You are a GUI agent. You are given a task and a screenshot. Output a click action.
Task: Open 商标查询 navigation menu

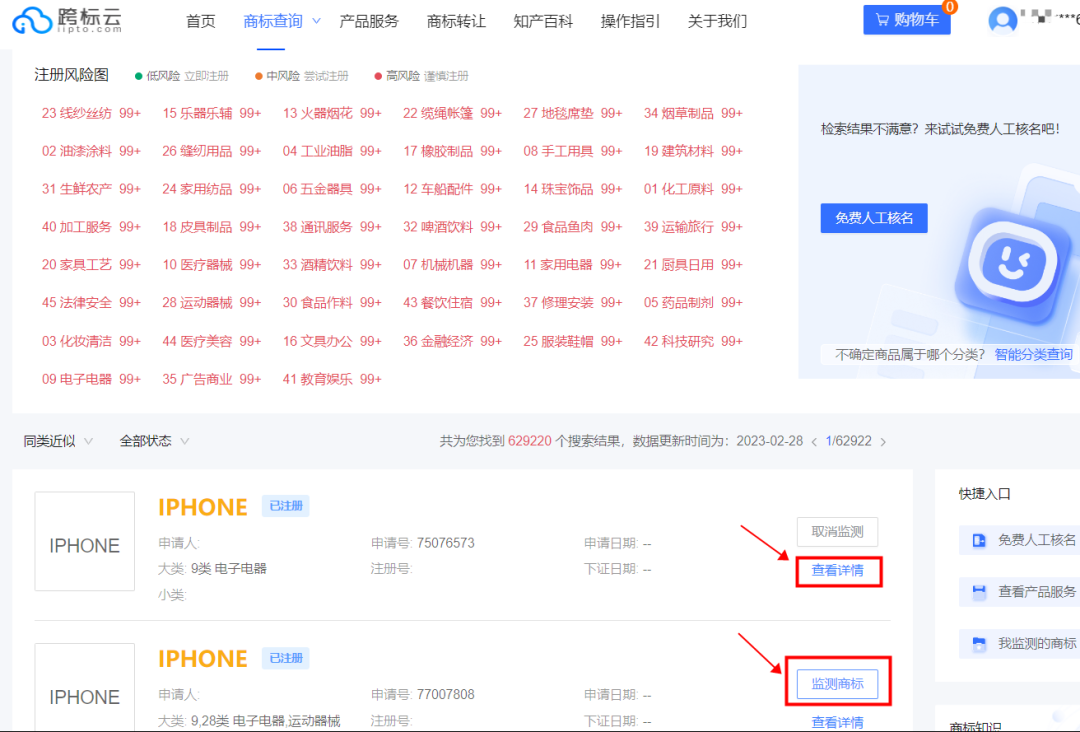point(273,21)
